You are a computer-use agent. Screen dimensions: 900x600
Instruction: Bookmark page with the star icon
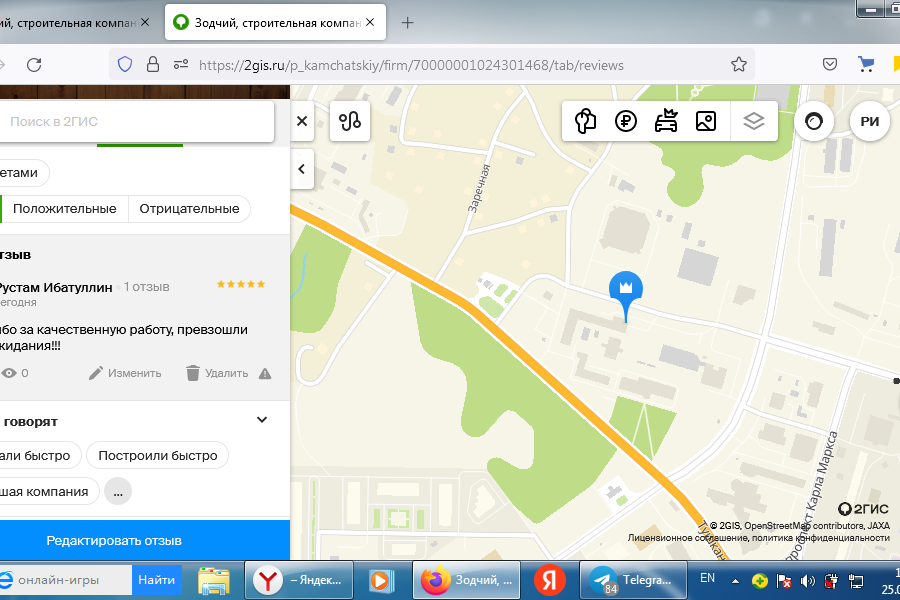[x=739, y=64]
